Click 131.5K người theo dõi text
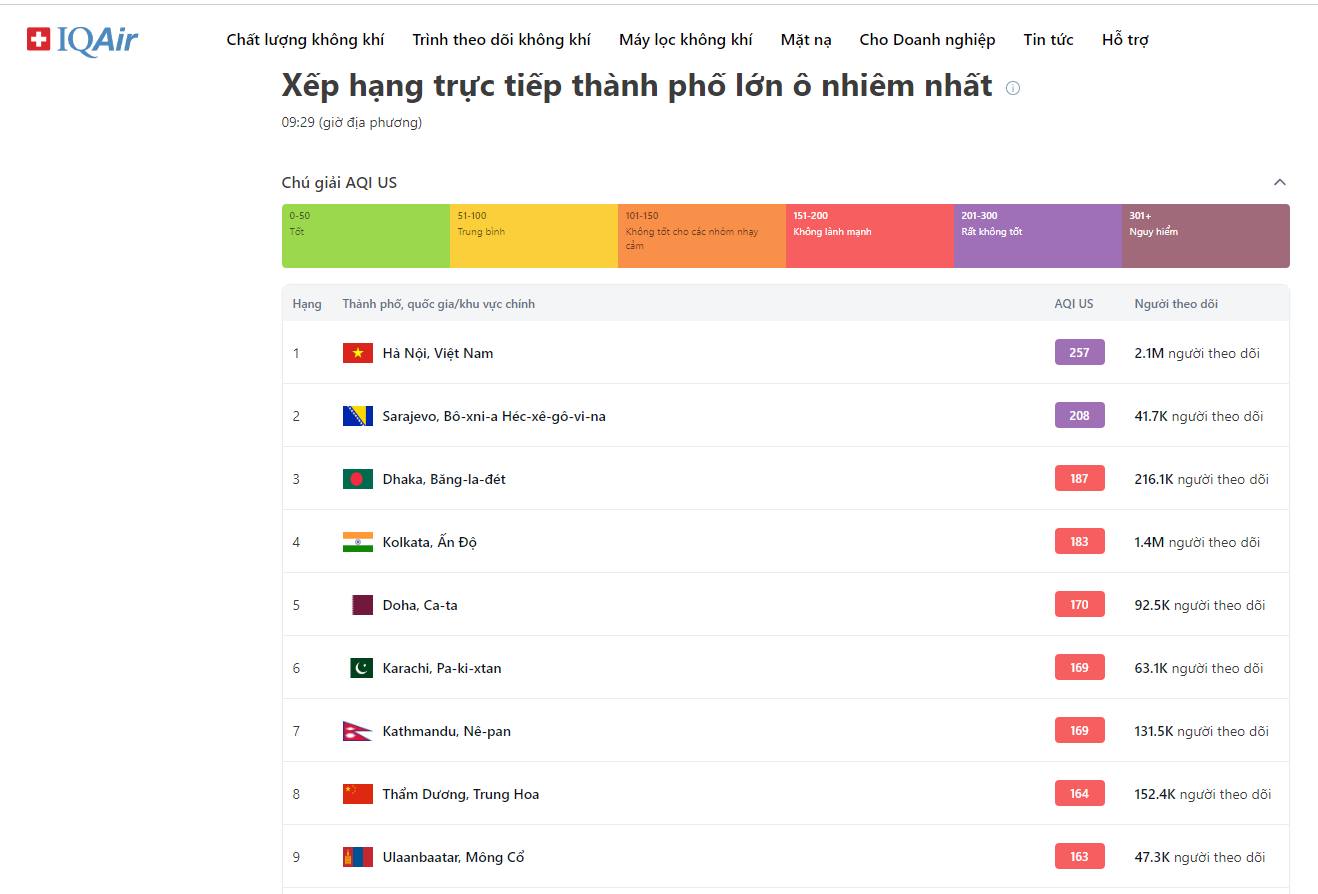 1202,731
